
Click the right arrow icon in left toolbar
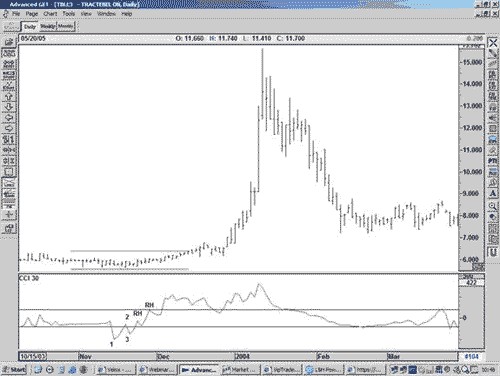[9, 129]
